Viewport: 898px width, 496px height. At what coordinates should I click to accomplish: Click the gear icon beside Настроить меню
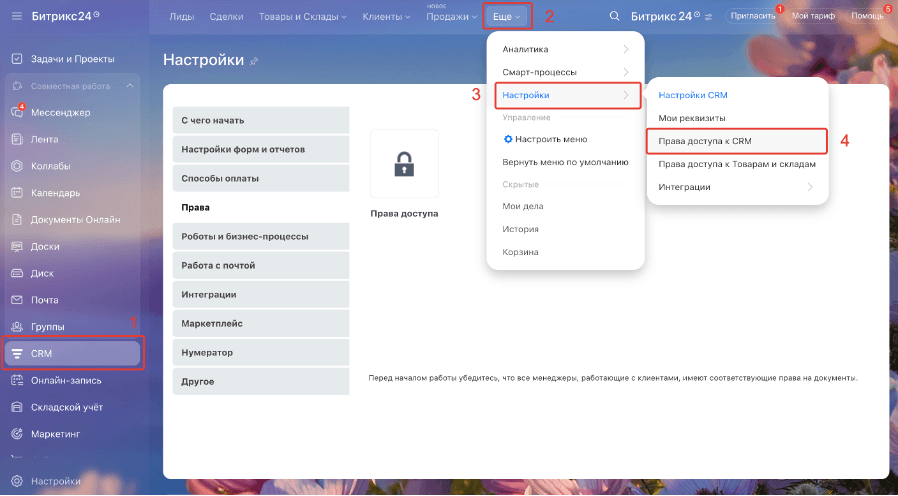(x=508, y=139)
